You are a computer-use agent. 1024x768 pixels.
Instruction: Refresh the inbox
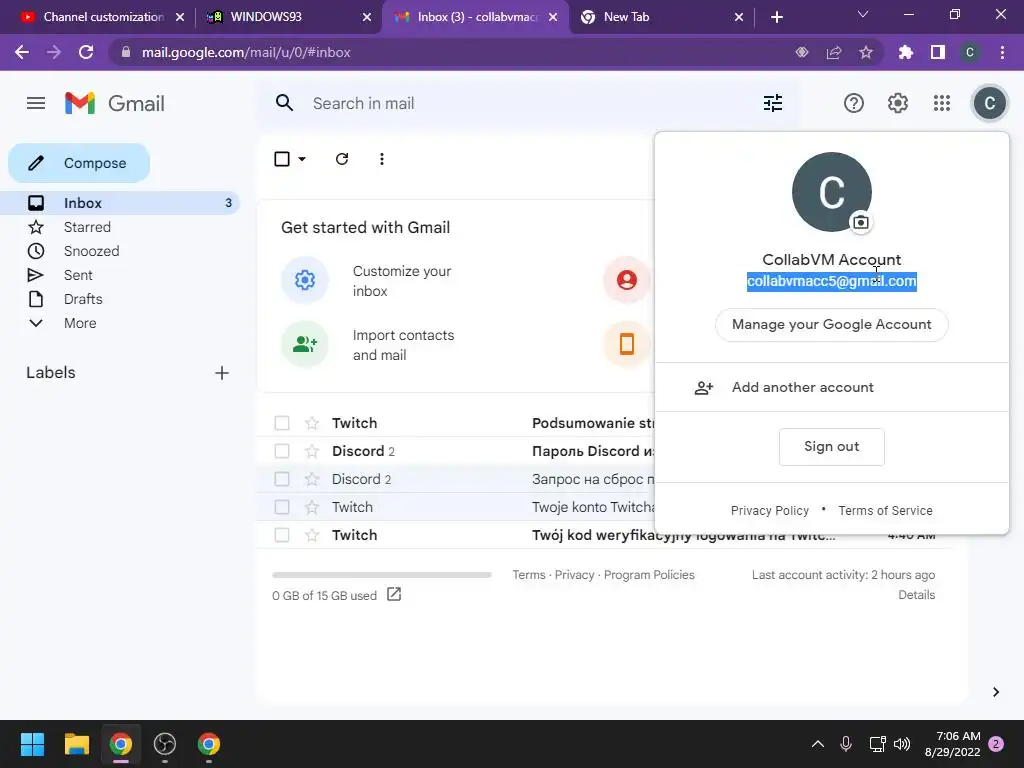coord(342,159)
